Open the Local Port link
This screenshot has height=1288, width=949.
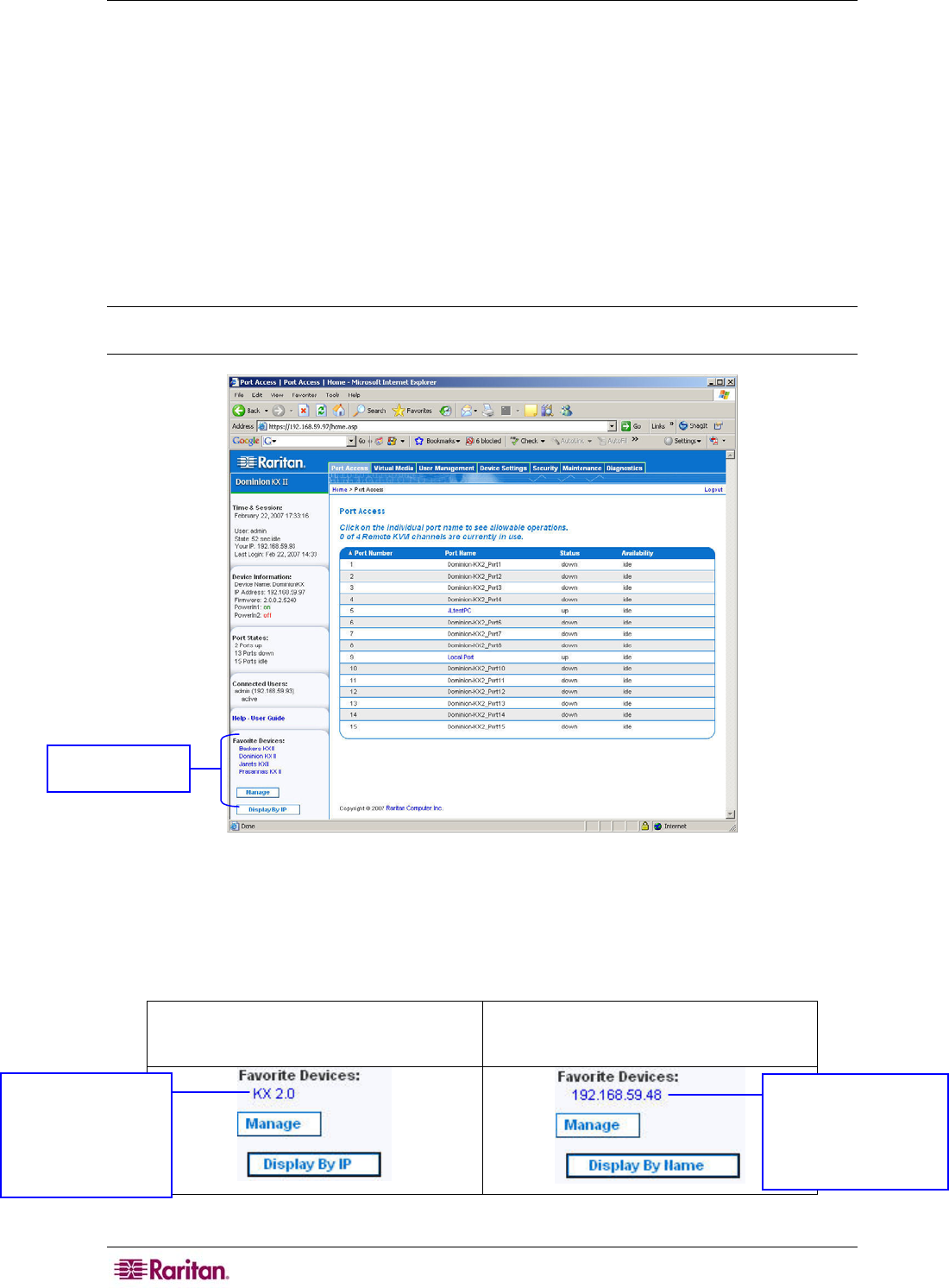(x=461, y=657)
